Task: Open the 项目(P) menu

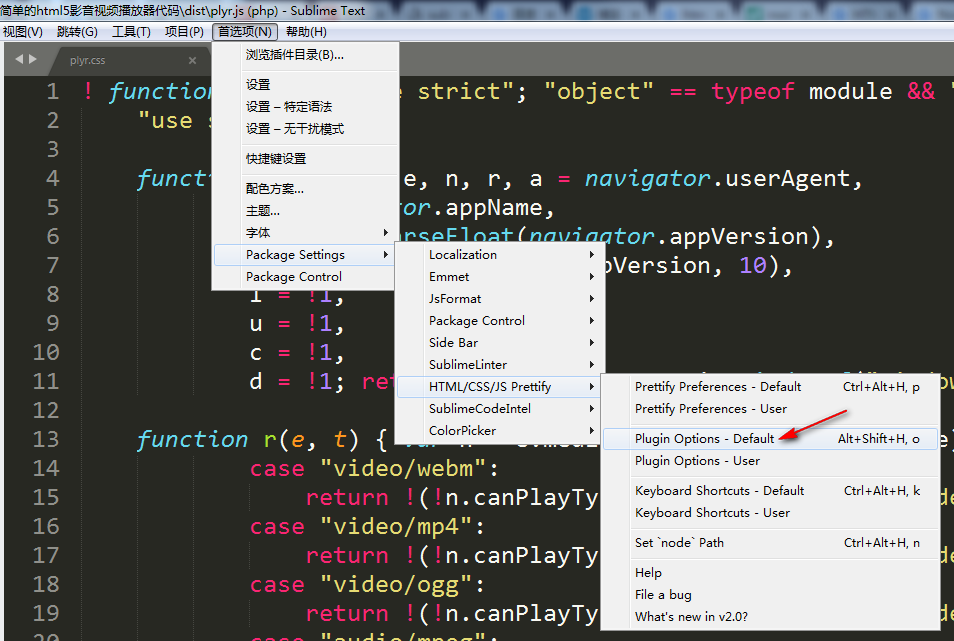Action: tap(184, 32)
